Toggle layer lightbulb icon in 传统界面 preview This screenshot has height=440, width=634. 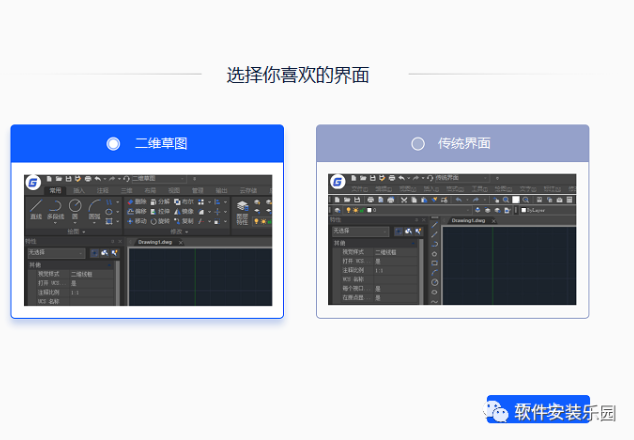coord(346,210)
